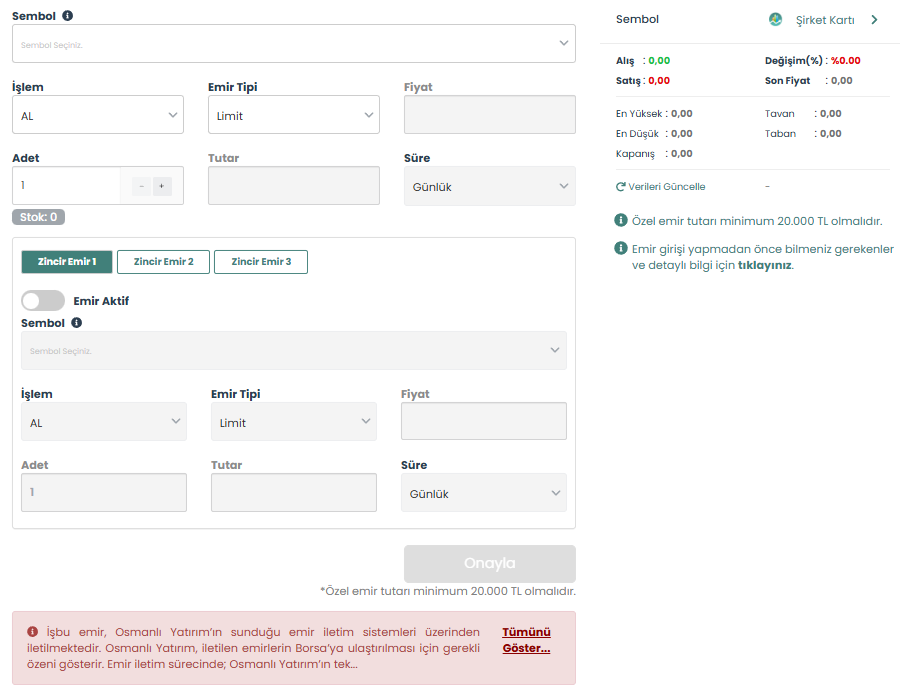Click the info icon beside minimum 20.000 TL note
The width and height of the screenshot is (900, 690).
[x=621, y=221]
